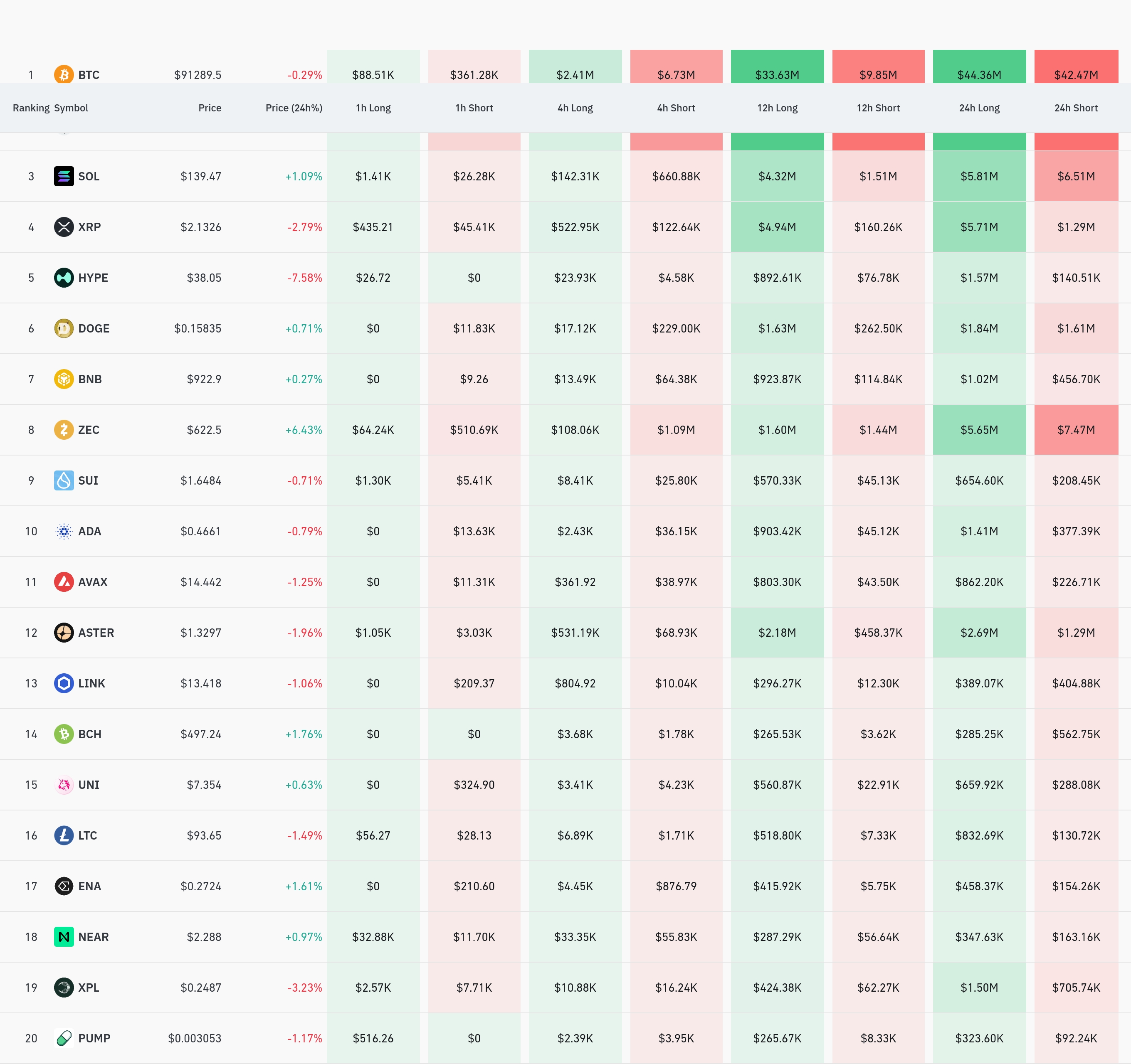Open the ASTER symbol link
Viewport: 1131px width, 1064px height.
pyautogui.click(x=96, y=632)
